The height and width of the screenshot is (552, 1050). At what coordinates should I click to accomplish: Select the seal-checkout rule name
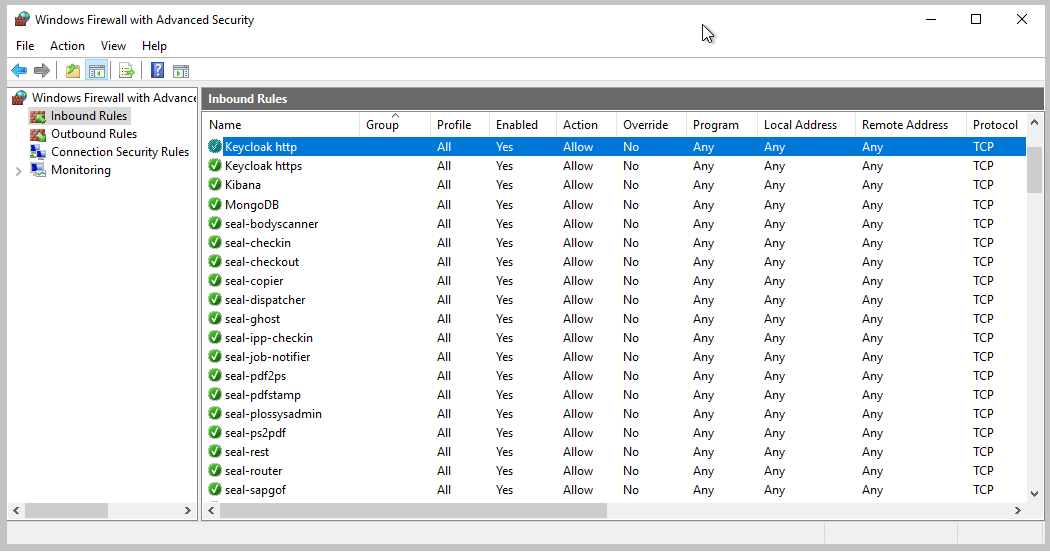(x=262, y=261)
